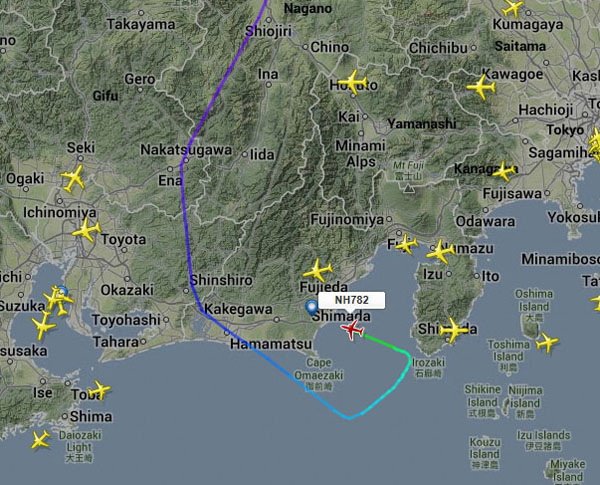The width and height of the screenshot is (600, 485).
Task: Select the yellow plane near Toba
Action: click(x=99, y=390)
